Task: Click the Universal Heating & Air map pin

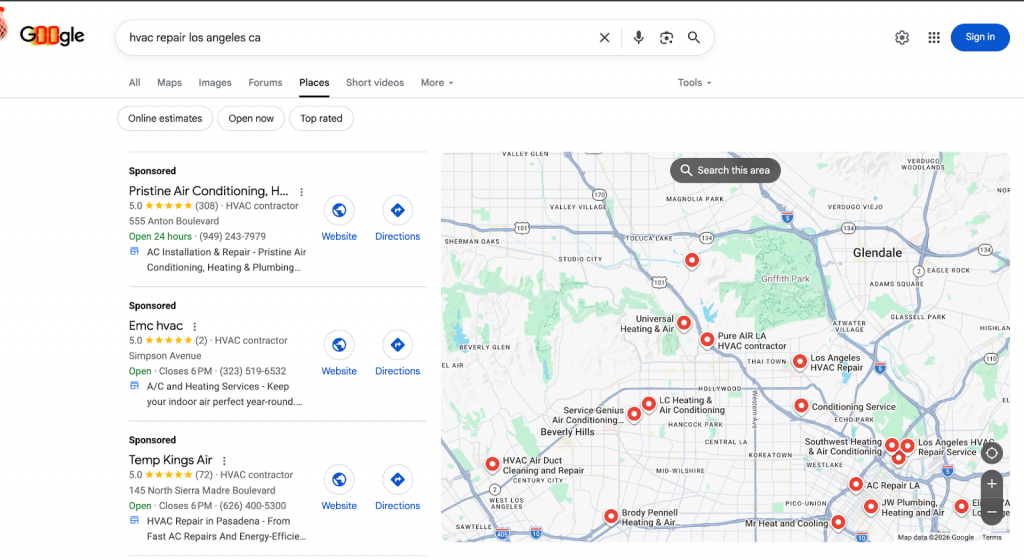Action: [684, 323]
